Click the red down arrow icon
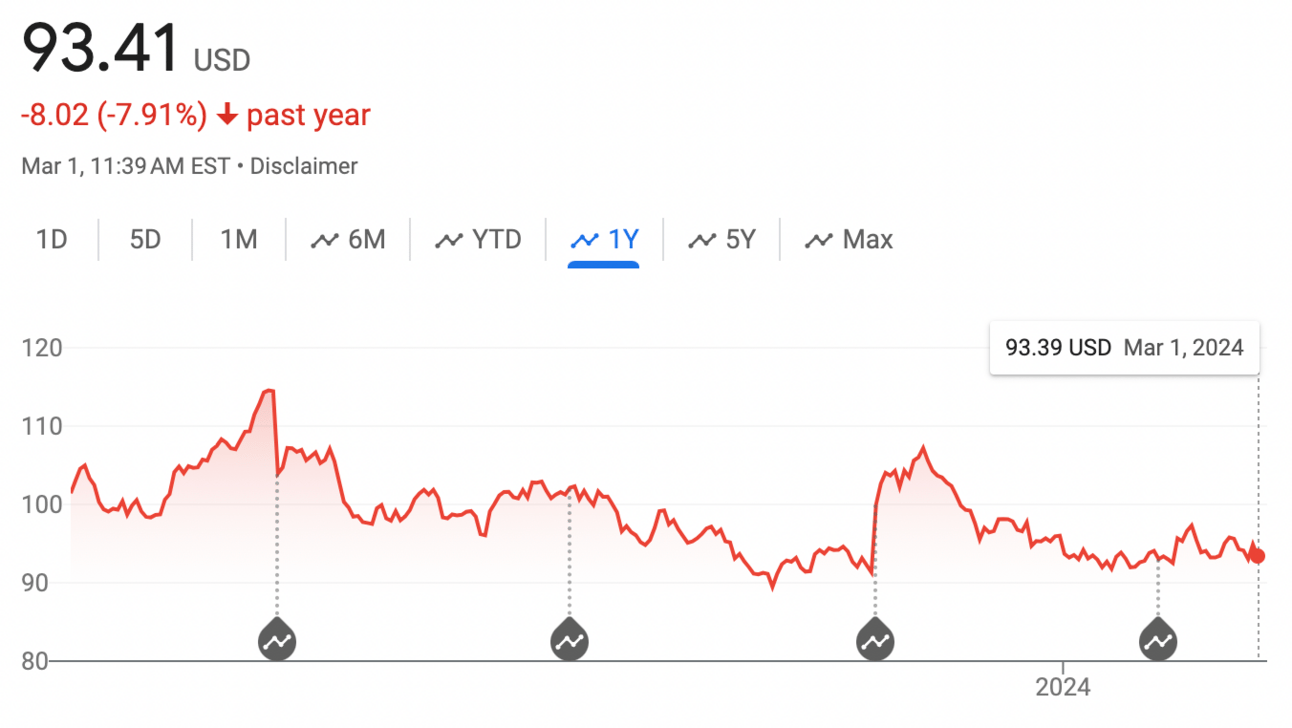This screenshot has height=728, width=1292. [x=227, y=116]
